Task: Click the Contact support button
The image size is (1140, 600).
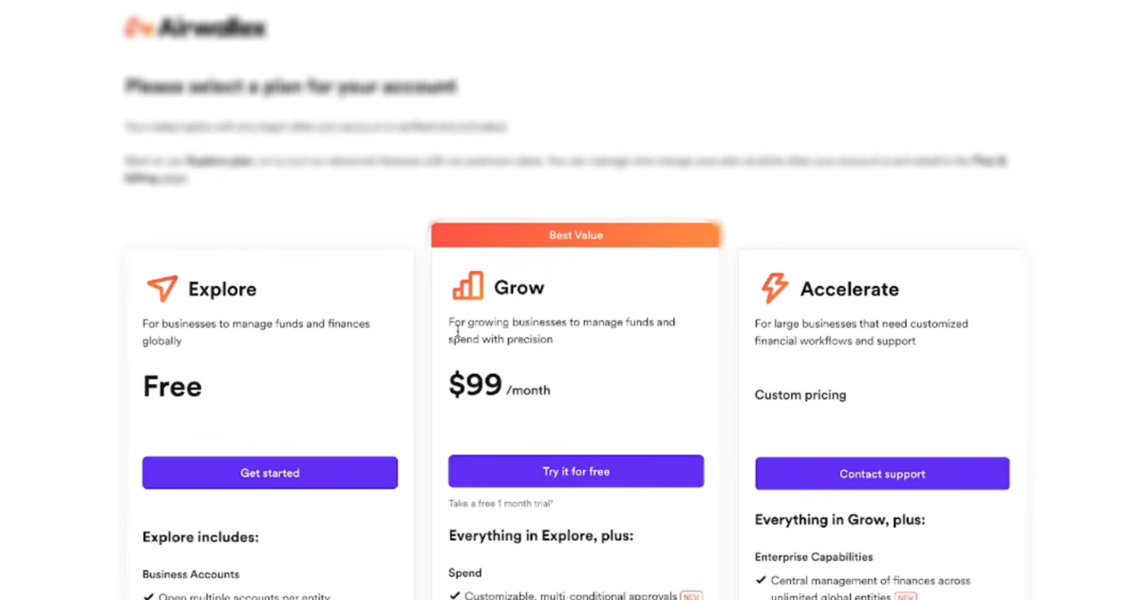Action: (x=882, y=473)
